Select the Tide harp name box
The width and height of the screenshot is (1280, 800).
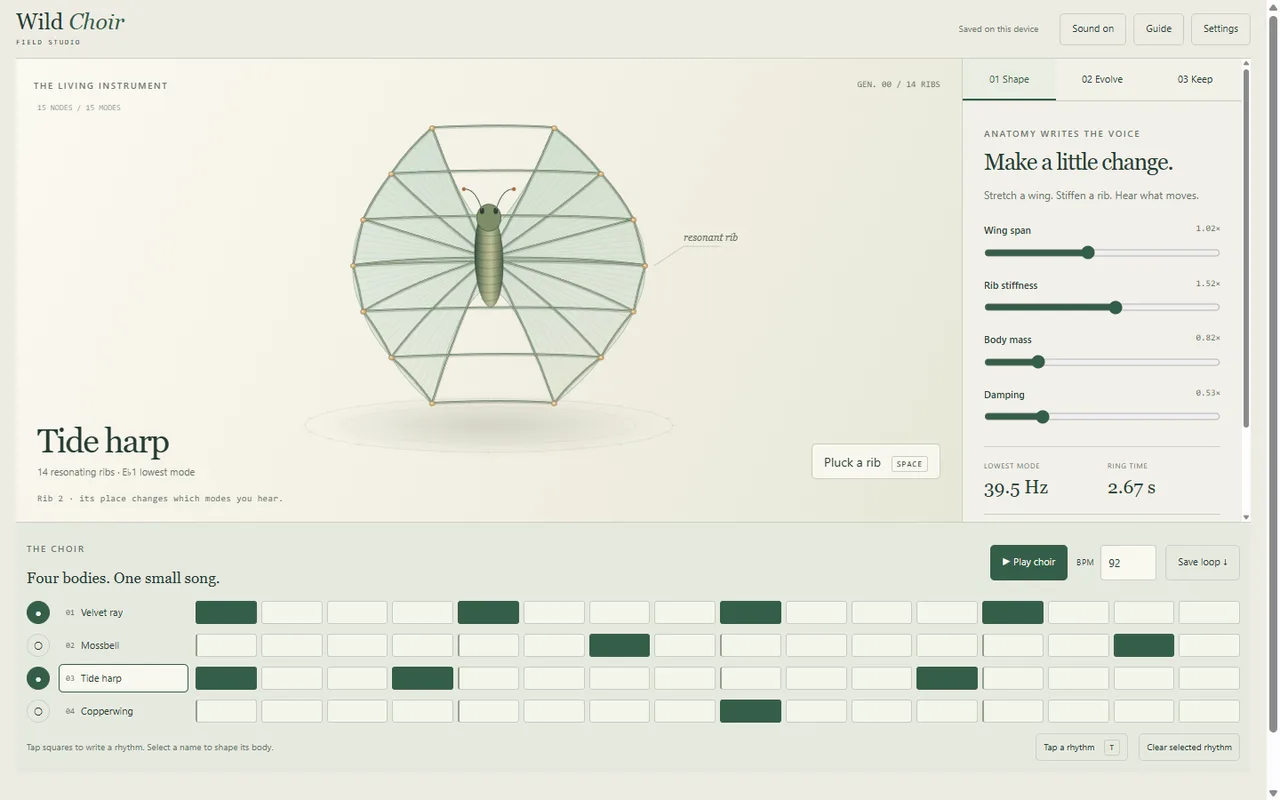[123, 678]
